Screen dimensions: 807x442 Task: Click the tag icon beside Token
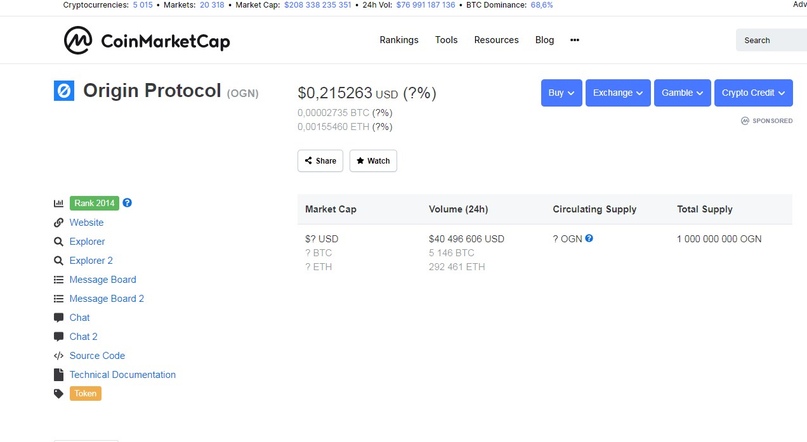[x=59, y=394]
